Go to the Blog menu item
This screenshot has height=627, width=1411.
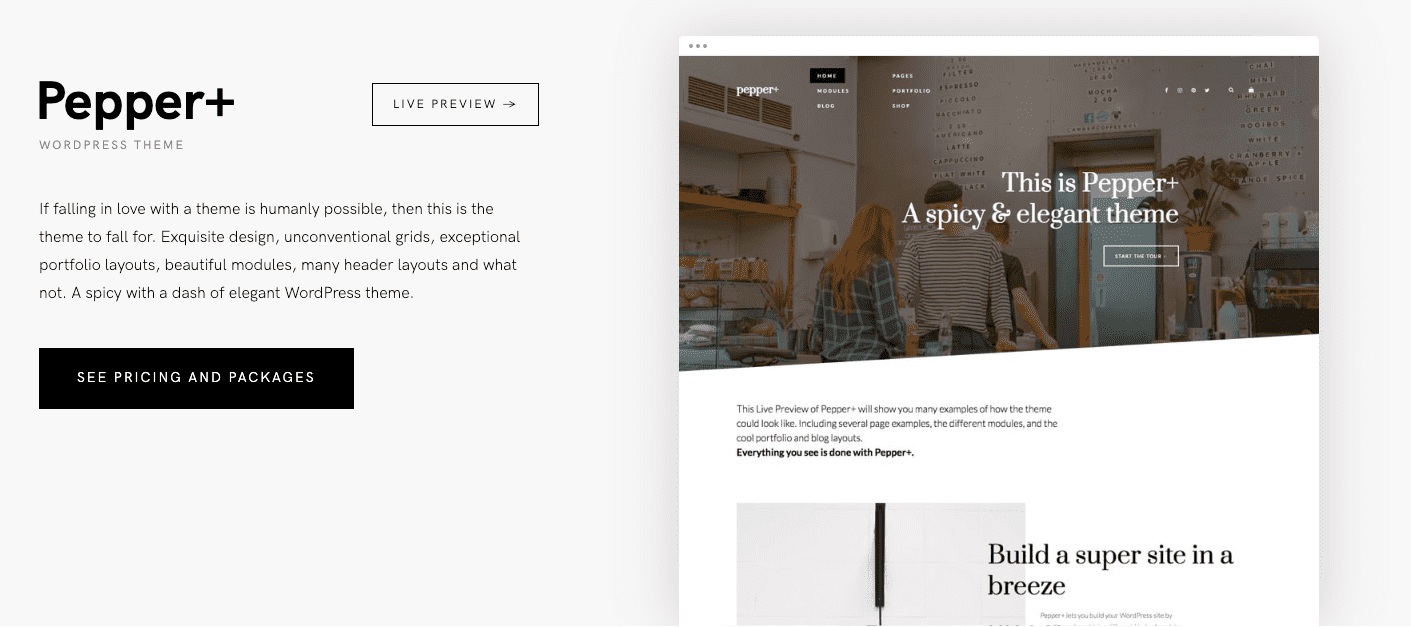coord(825,106)
